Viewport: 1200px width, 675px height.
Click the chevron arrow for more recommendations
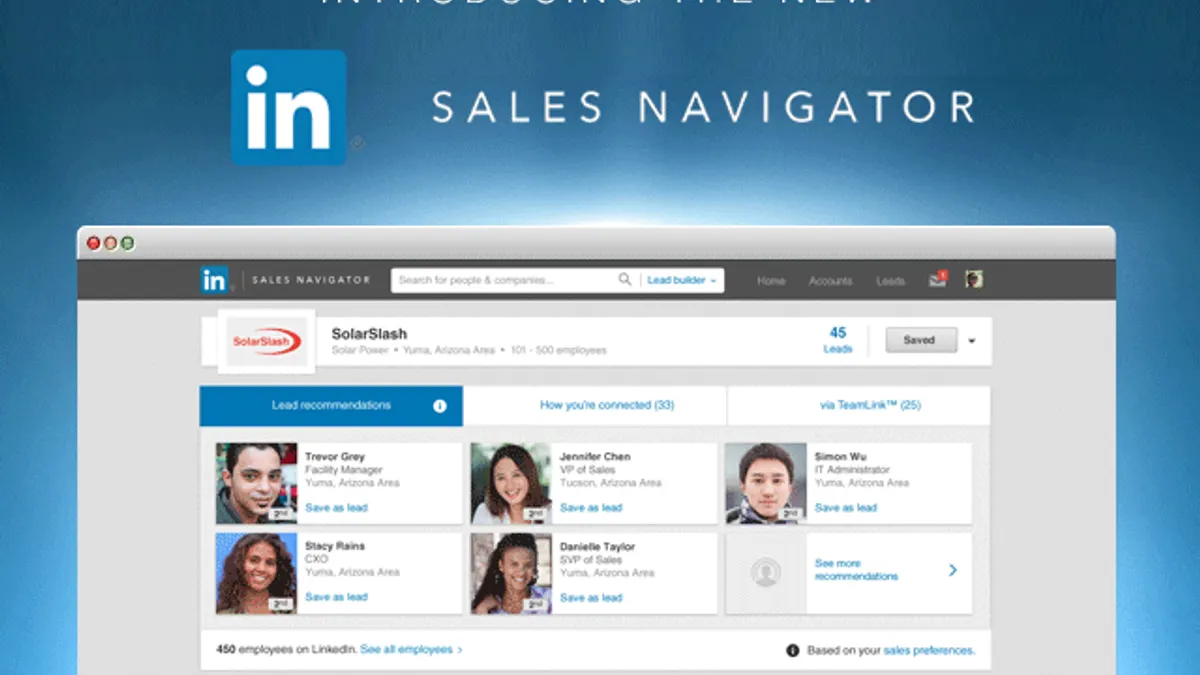point(953,570)
